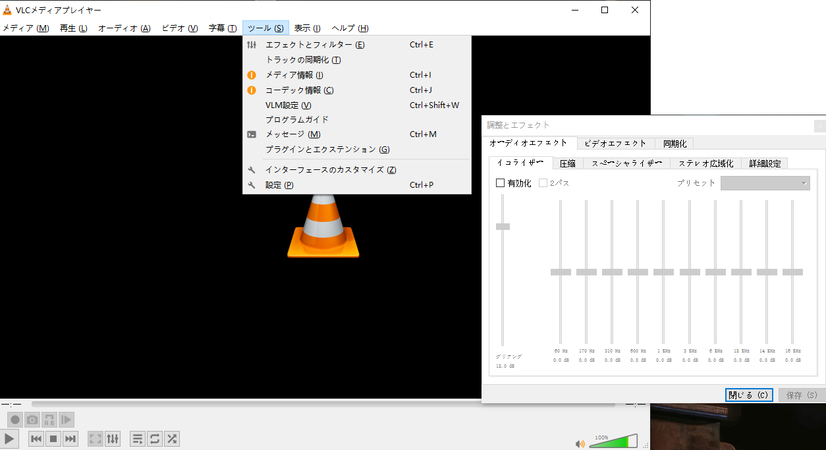This screenshot has height=450, width=826.
Task: Open the 再生 (L) menu
Action: [x=73, y=28]
